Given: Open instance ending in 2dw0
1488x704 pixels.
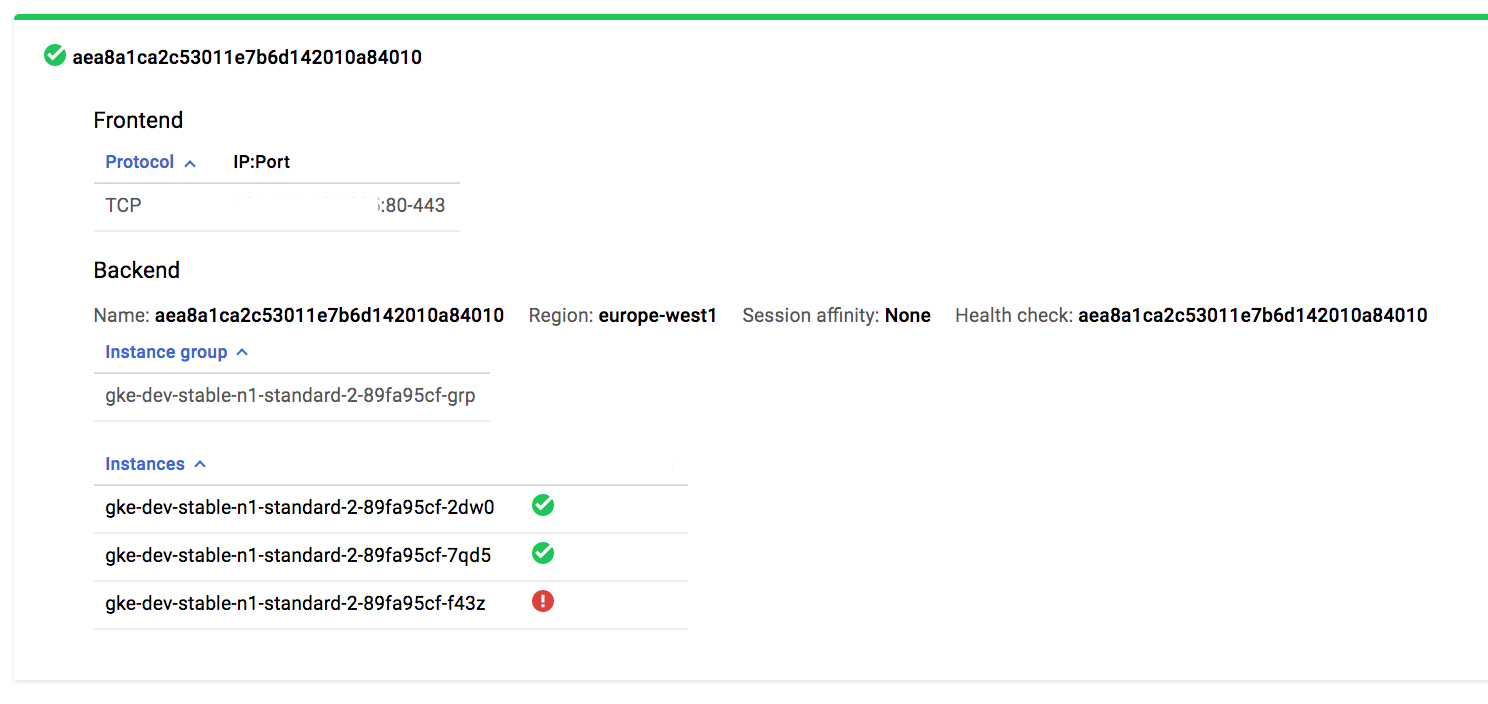Looking at the screenshot, I should coord(300,507).
